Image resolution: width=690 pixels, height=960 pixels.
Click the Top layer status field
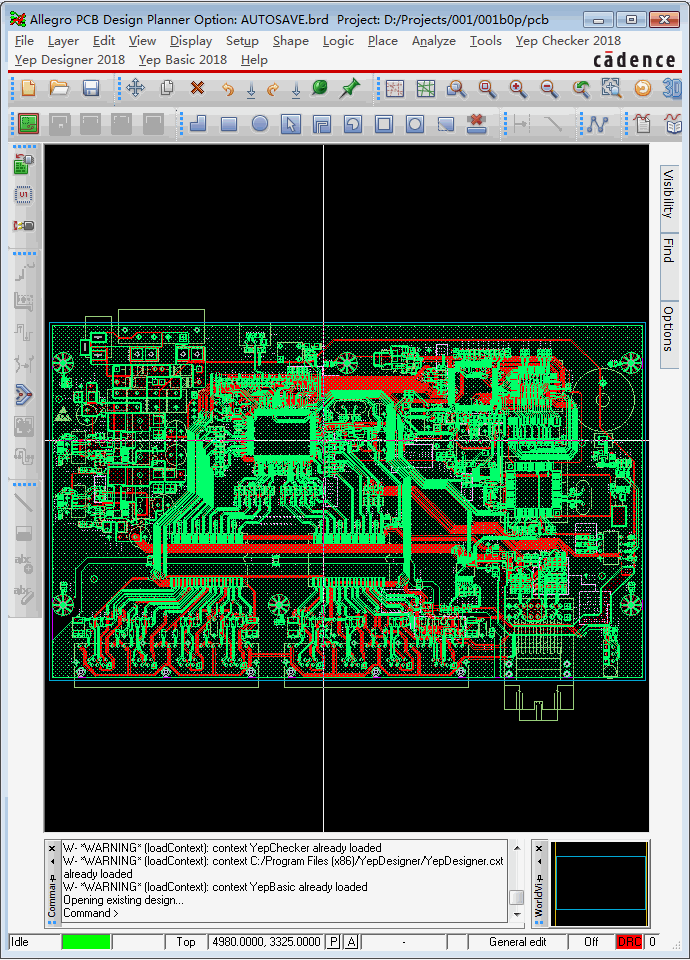tap(186, 942)
